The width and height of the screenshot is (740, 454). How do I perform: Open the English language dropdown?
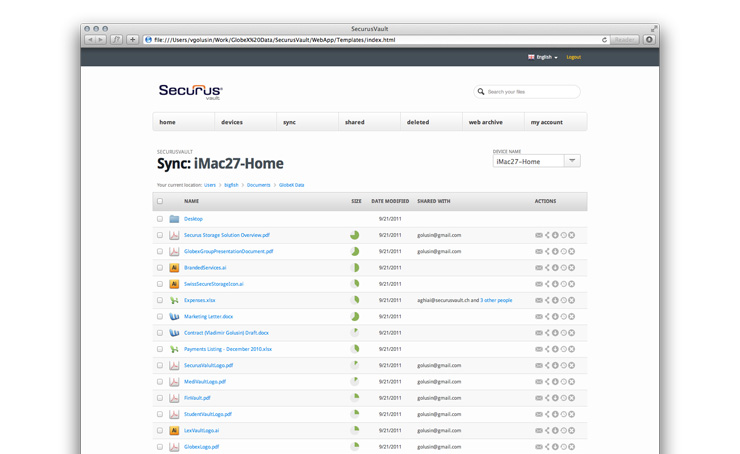click(543, 57)
